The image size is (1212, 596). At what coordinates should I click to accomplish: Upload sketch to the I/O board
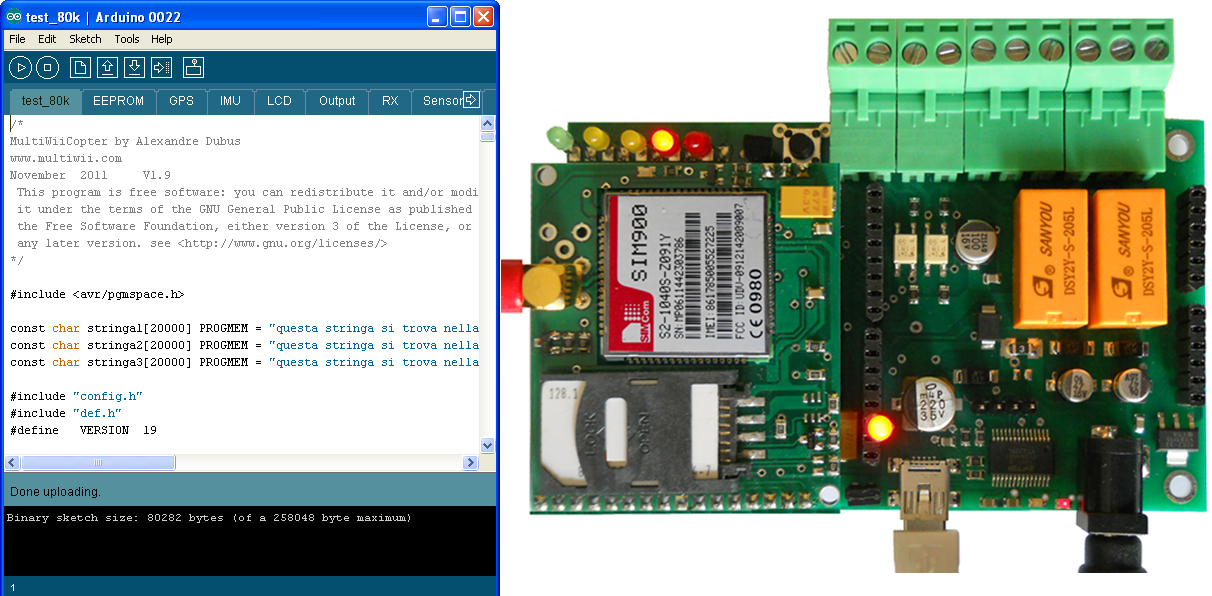click(162, 68)
